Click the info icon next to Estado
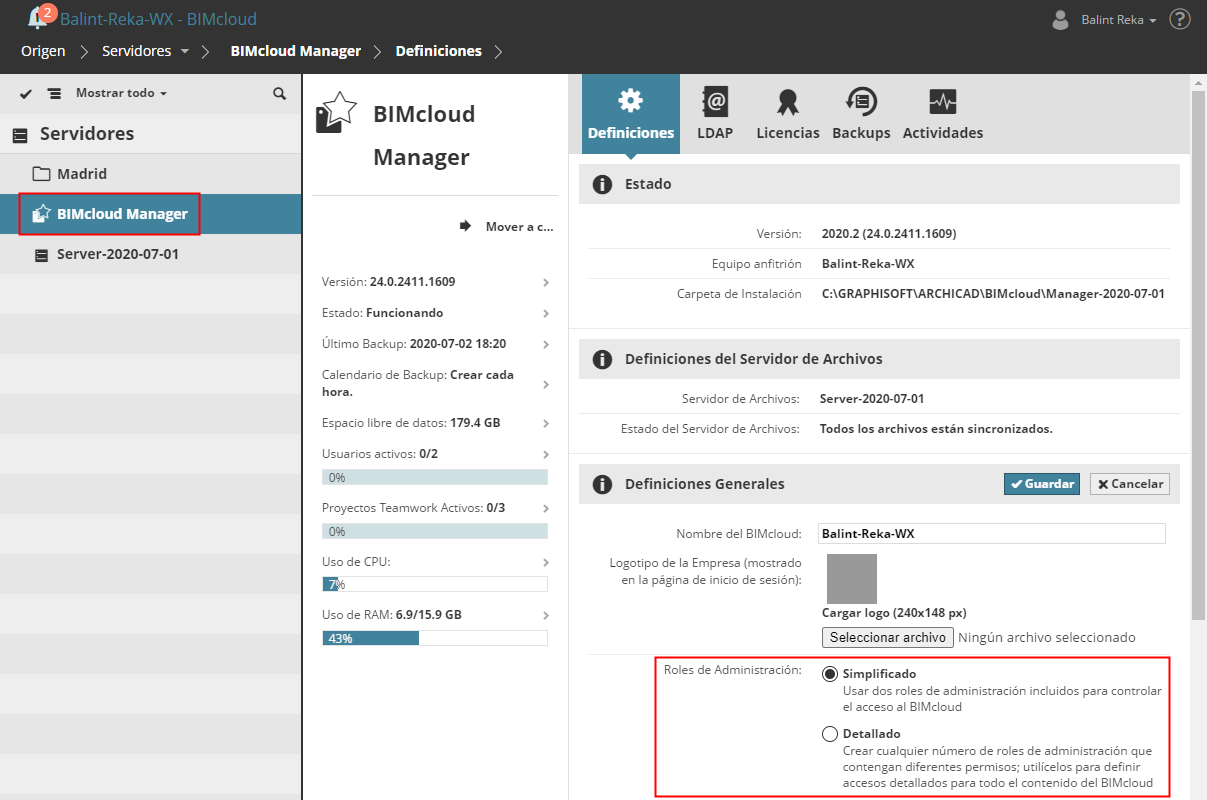The height and width of the screenshot is (800, 1207). pyautogui.click(x=602, y=185)
